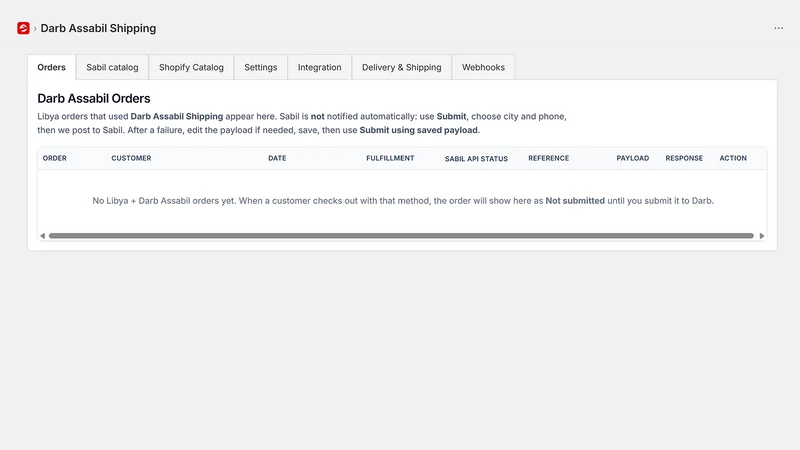Click the RESPONSE column header
The width and height of the screenshot is (800, 450).
coord(684,158)
